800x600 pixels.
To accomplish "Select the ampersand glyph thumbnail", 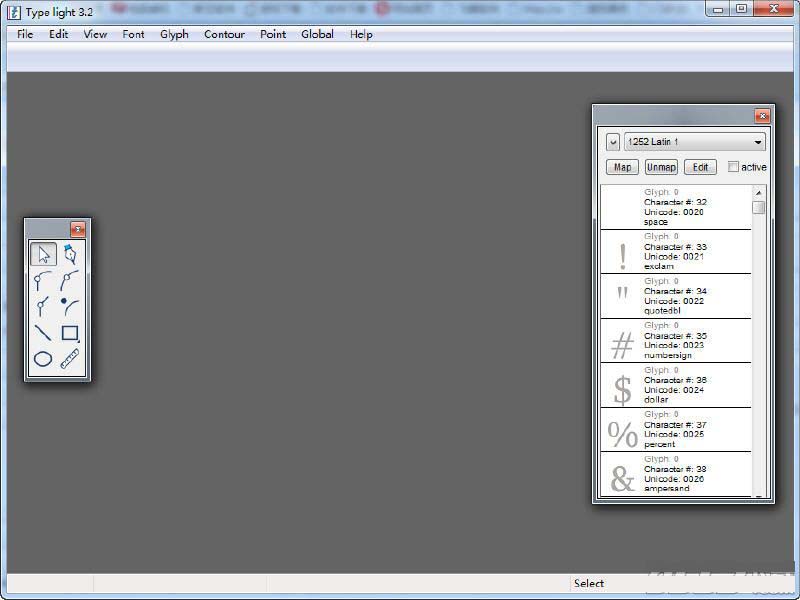I will click(x=622, y=479).
